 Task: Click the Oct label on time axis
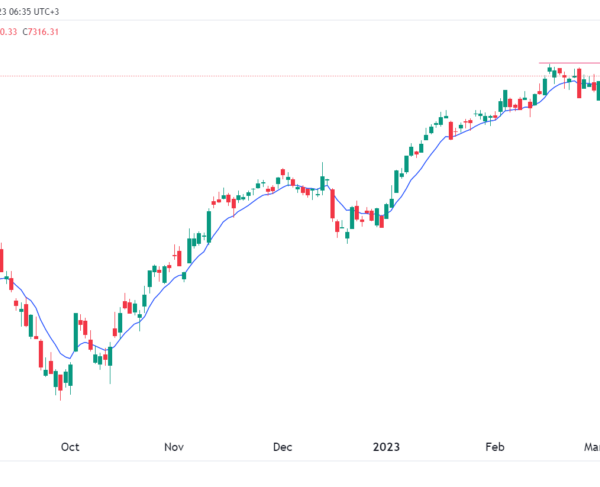click(70, 447)
